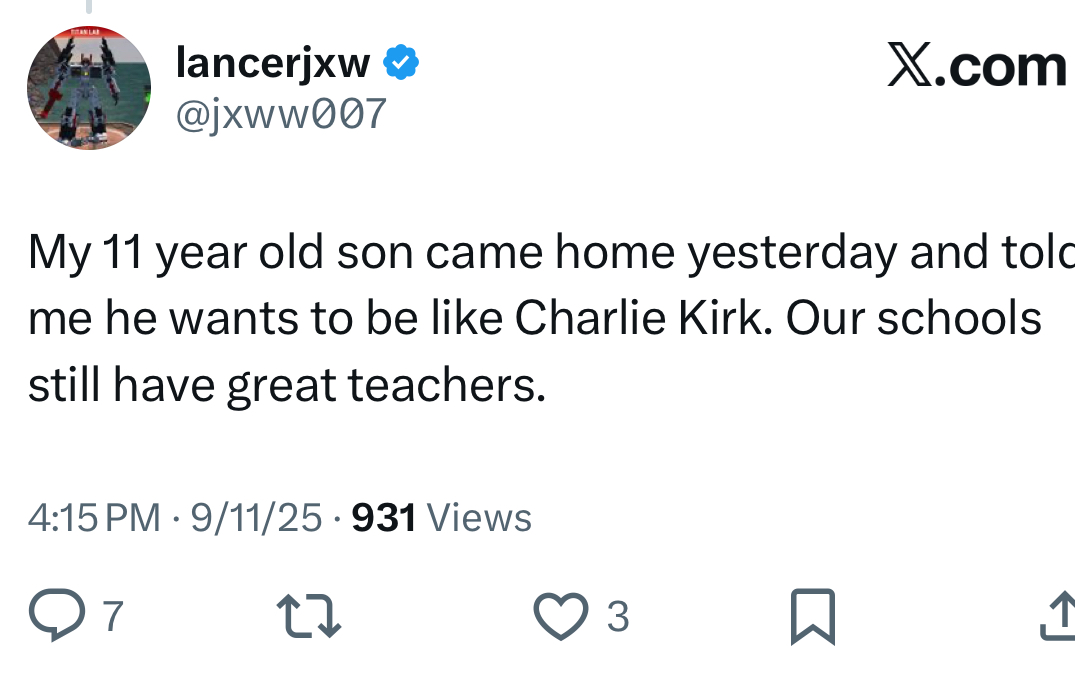Open lancerjxw's robot profile picture
Image resolution: width=1075 pixels, height=691 pixels.
[x=89, y=88]
